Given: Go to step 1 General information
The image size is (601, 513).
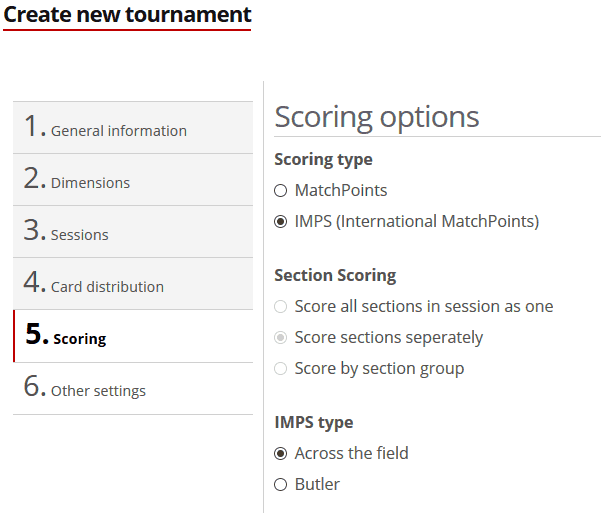Looking at the screenshot, I should pos(118,130).
